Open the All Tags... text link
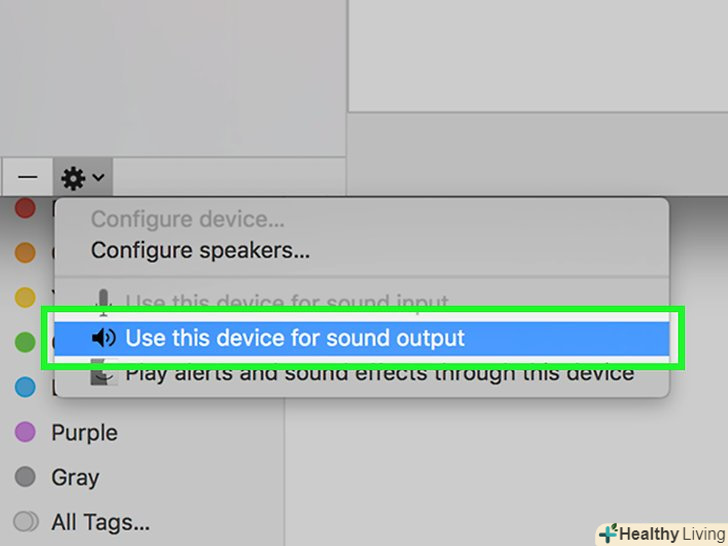Screen dimensions: 728x546 click(x=100, y=522)
